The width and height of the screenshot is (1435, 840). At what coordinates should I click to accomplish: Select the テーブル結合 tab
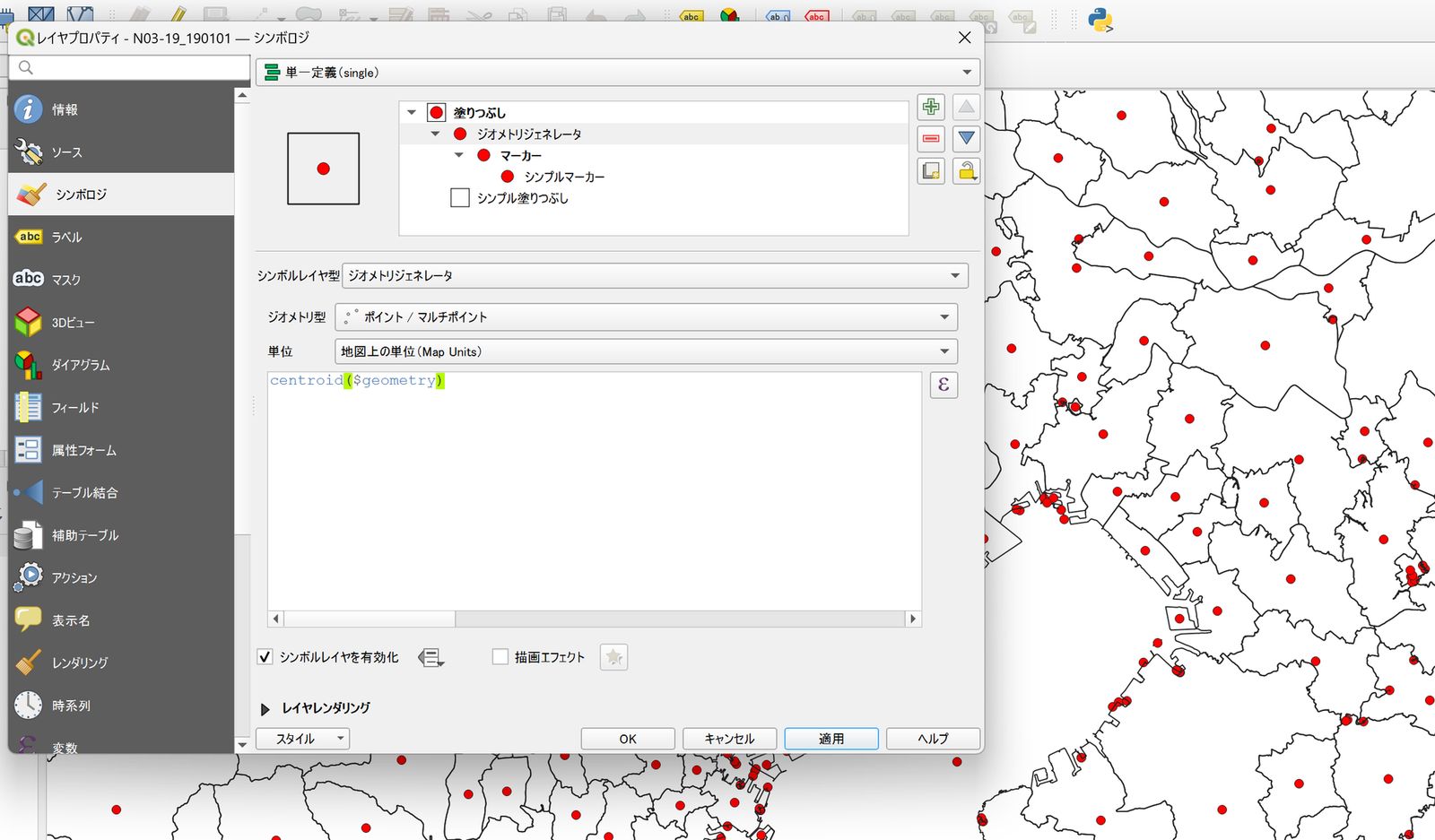click(x=121, y=493)
